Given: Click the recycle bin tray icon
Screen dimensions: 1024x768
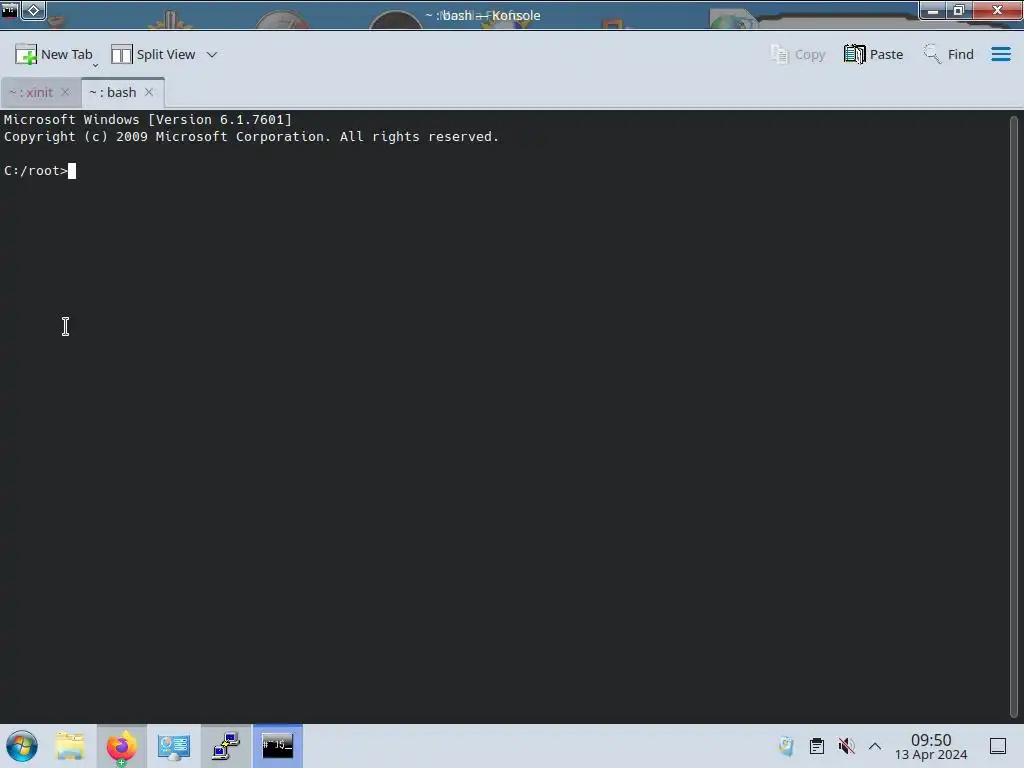Looking at the screenshot, I should tap(786, 746).
